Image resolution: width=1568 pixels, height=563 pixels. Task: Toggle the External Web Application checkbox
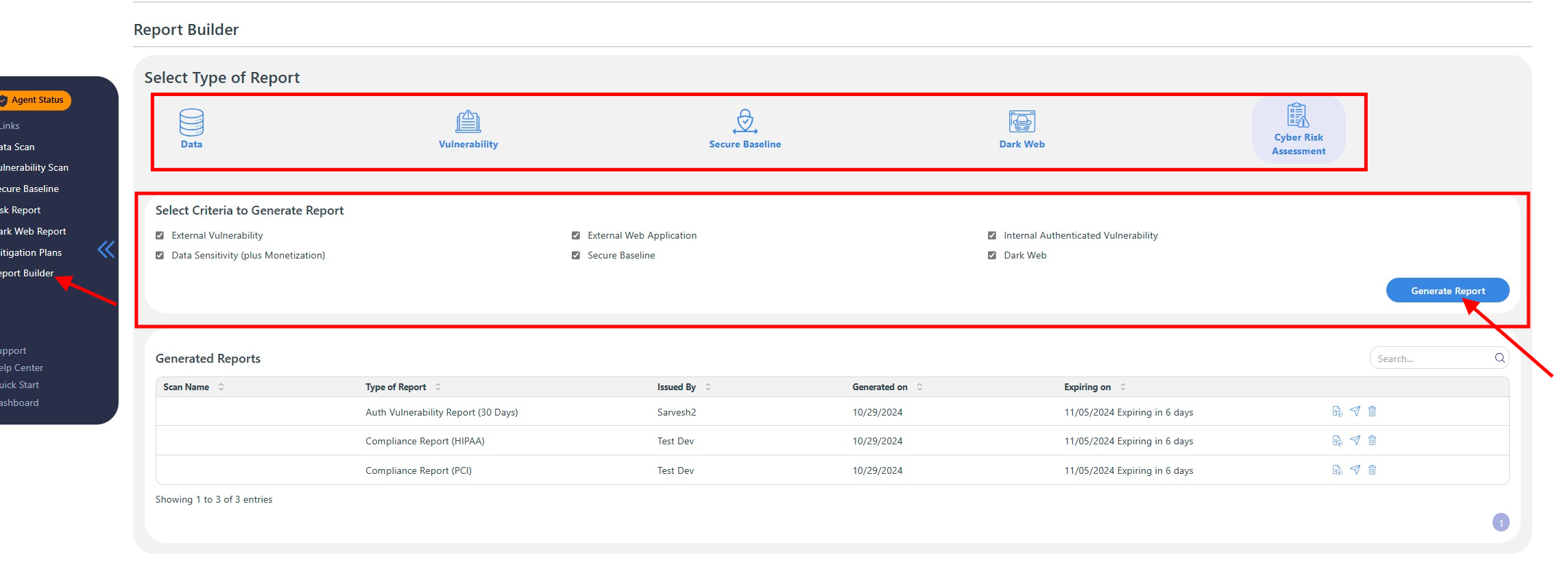pos(576,235)
